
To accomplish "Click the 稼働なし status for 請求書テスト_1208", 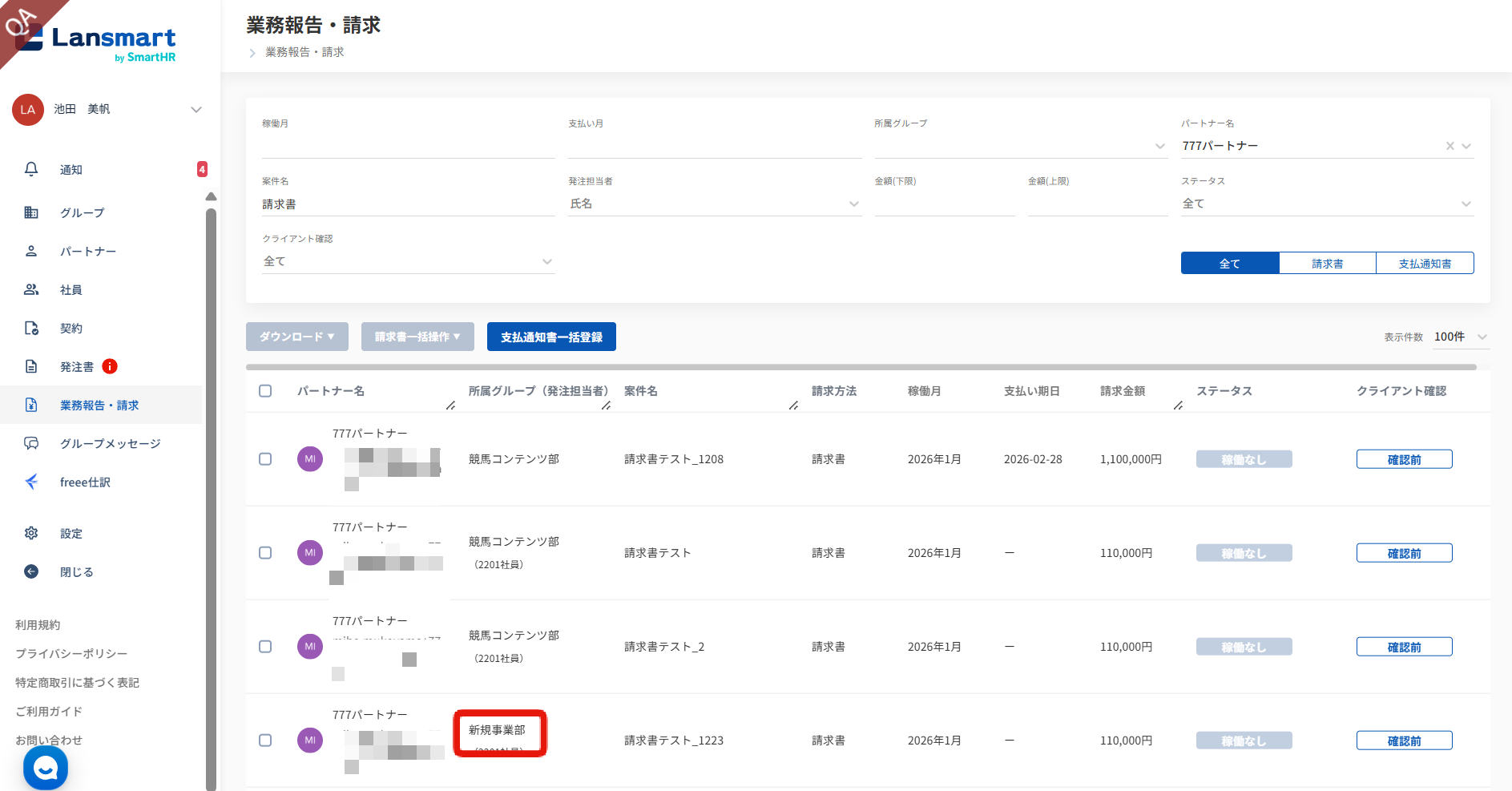I will (x=1244, y=459).
